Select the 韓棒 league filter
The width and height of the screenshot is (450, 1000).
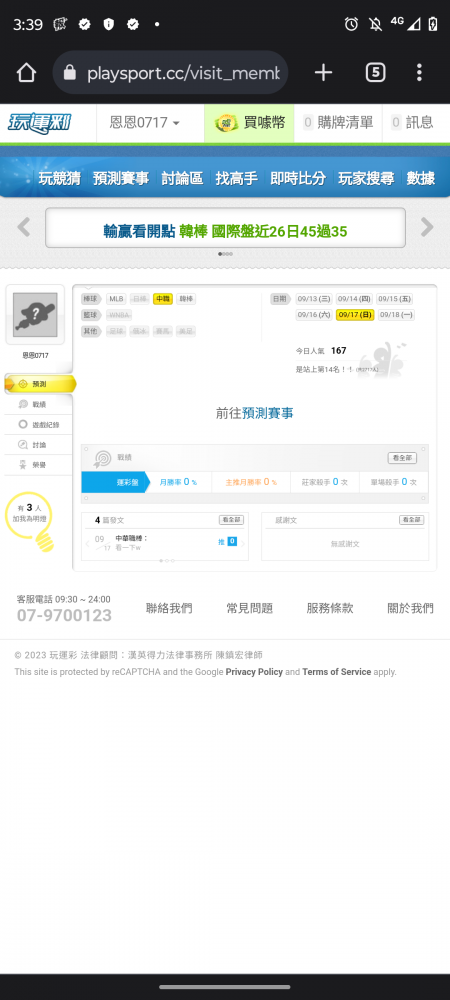coord(185,298)
